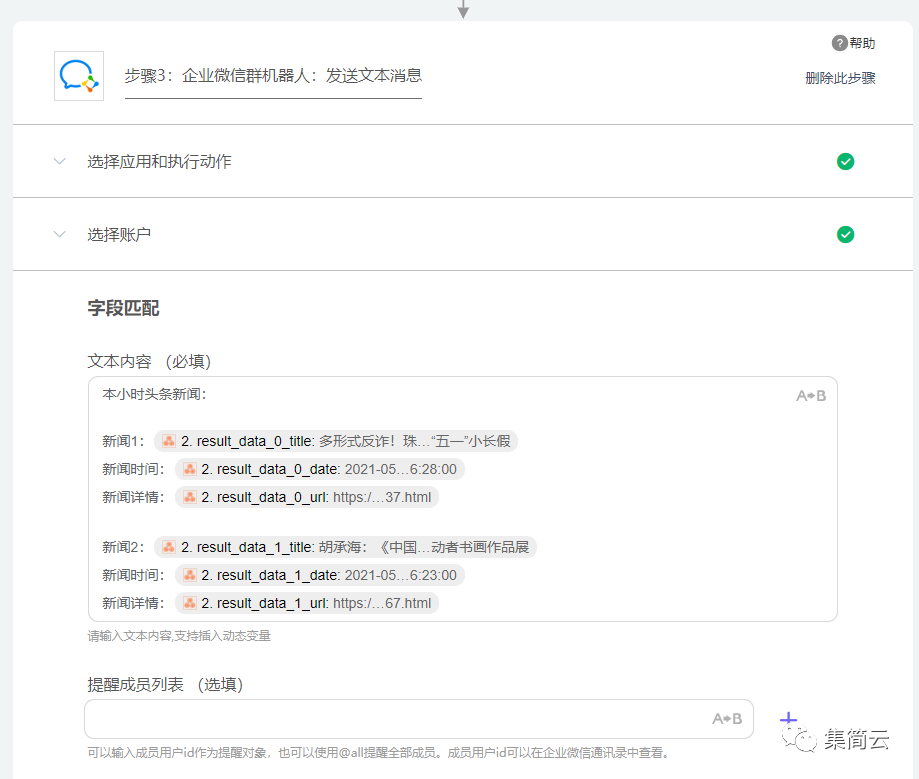Click the 提醒成员列表 (选填) label
Viewport: 919px width, 779px height.
click(x=165, y=685)
